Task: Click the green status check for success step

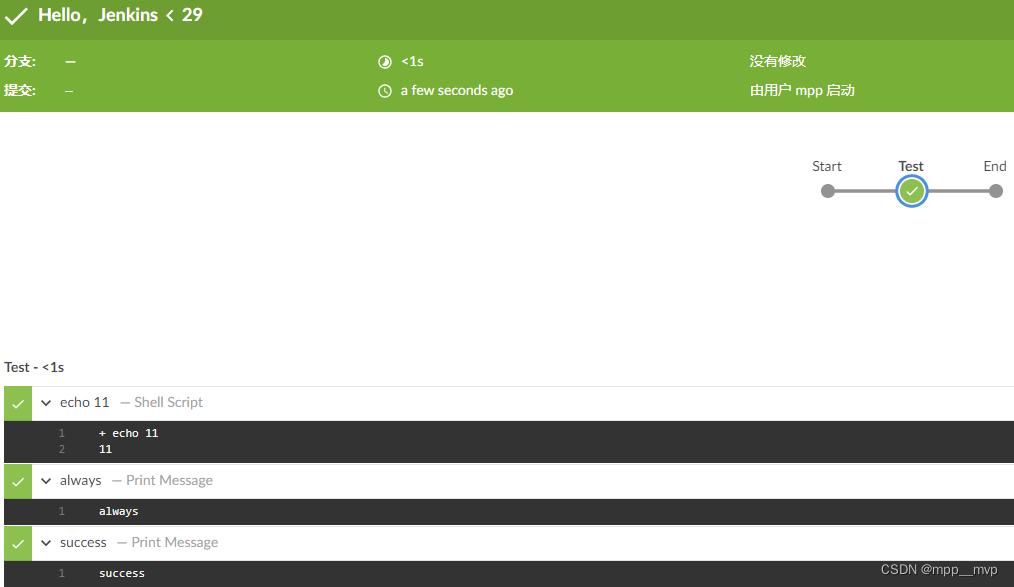Action: coord(18,544)
